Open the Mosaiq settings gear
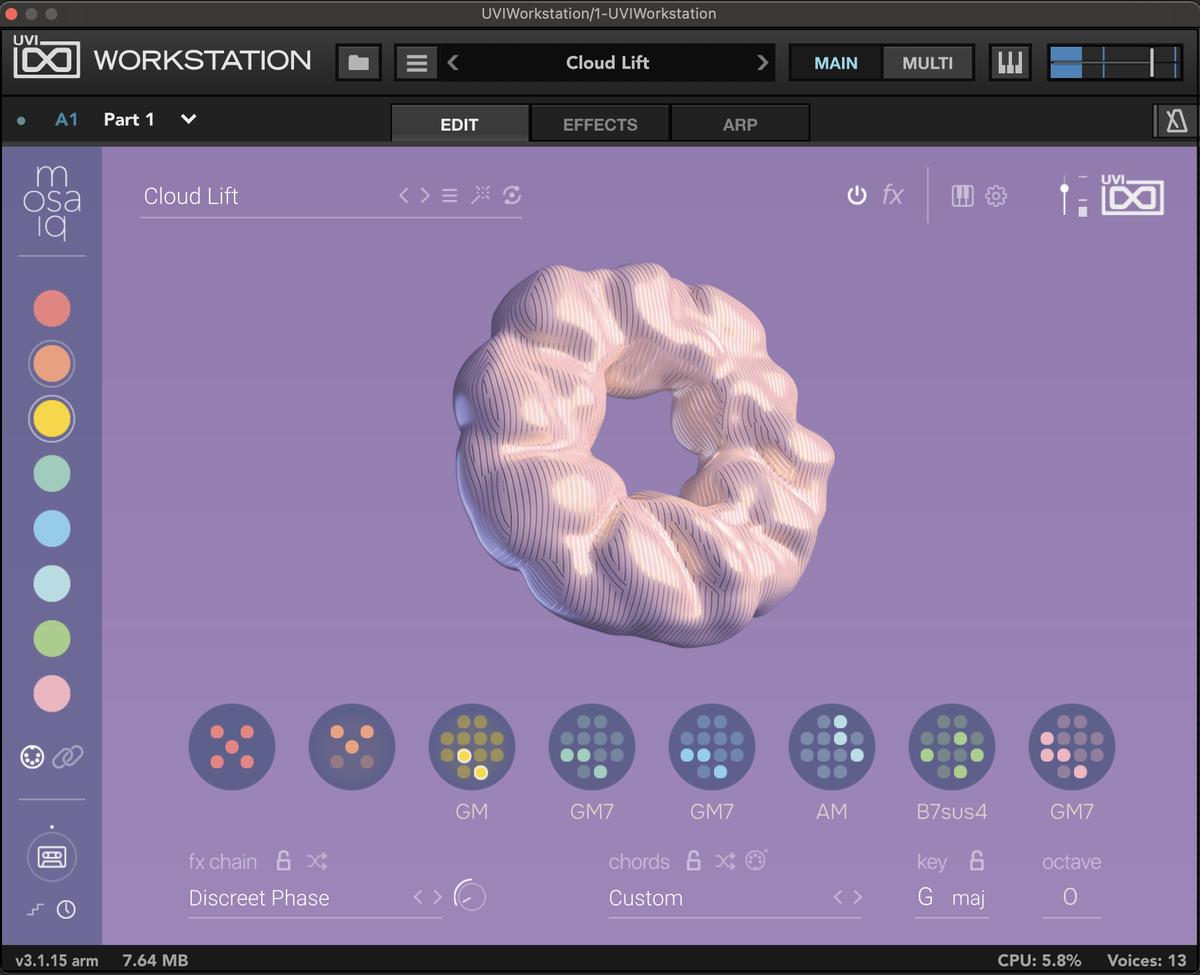 click(x=996, y=196)
